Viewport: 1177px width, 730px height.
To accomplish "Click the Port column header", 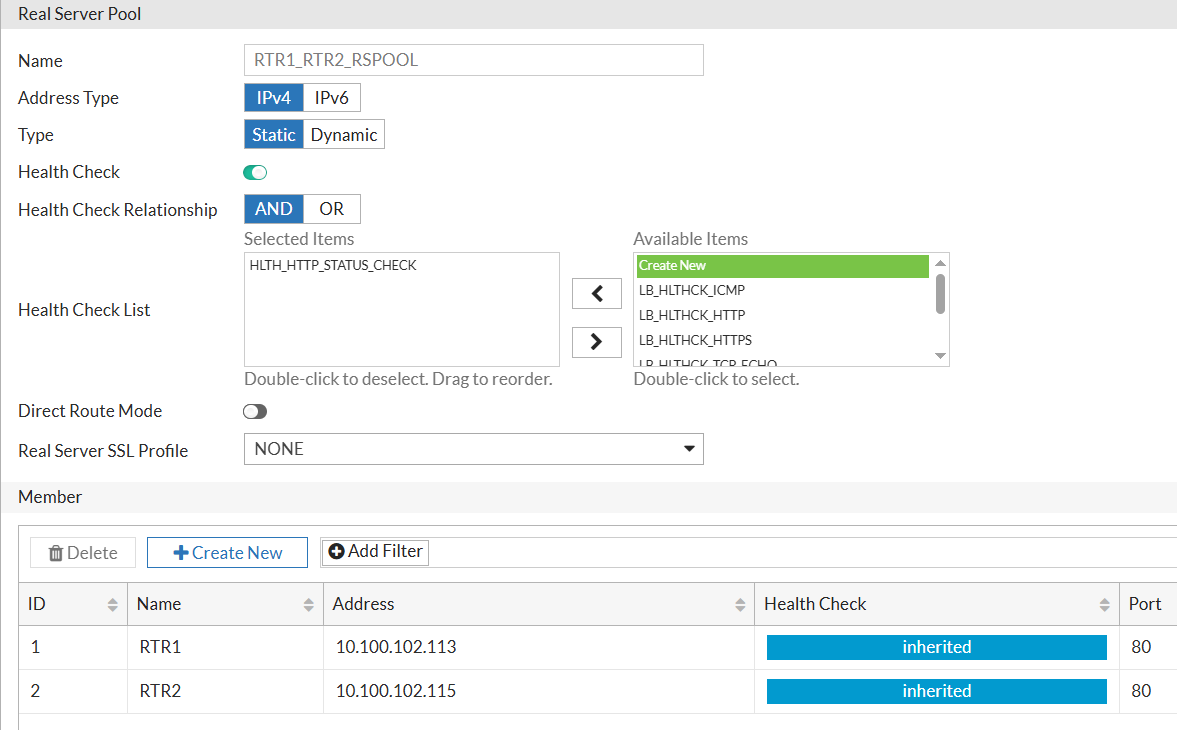I will click(x=1148, y=604).
